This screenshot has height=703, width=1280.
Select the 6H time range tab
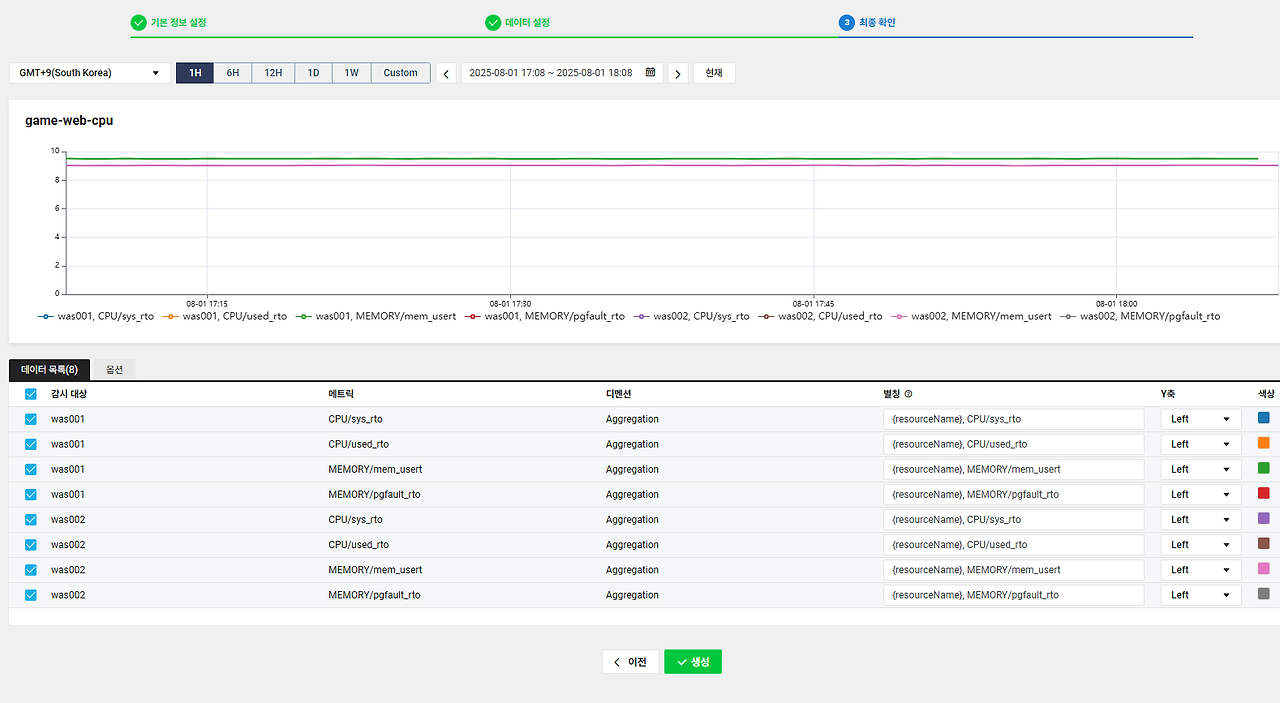tap(232, 73)
